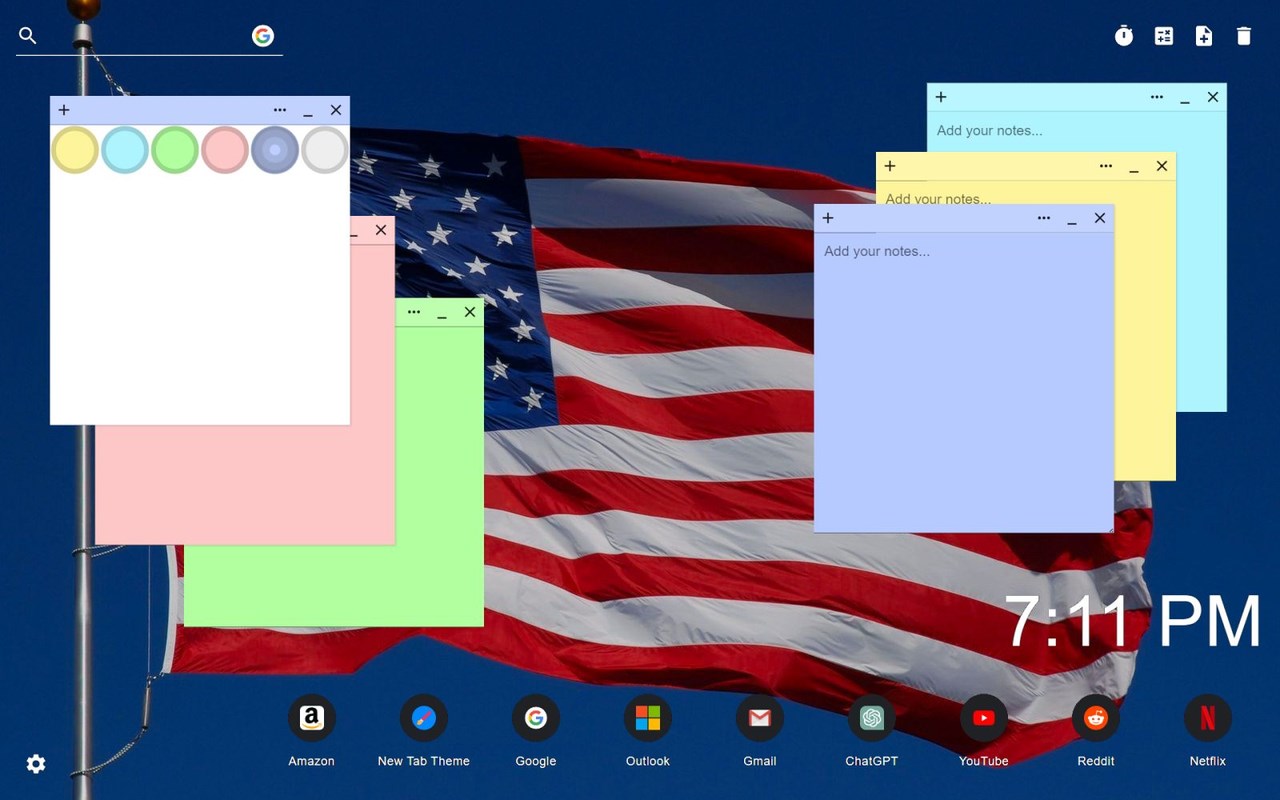Click the cyan note text area

[x=1076, y=131]
